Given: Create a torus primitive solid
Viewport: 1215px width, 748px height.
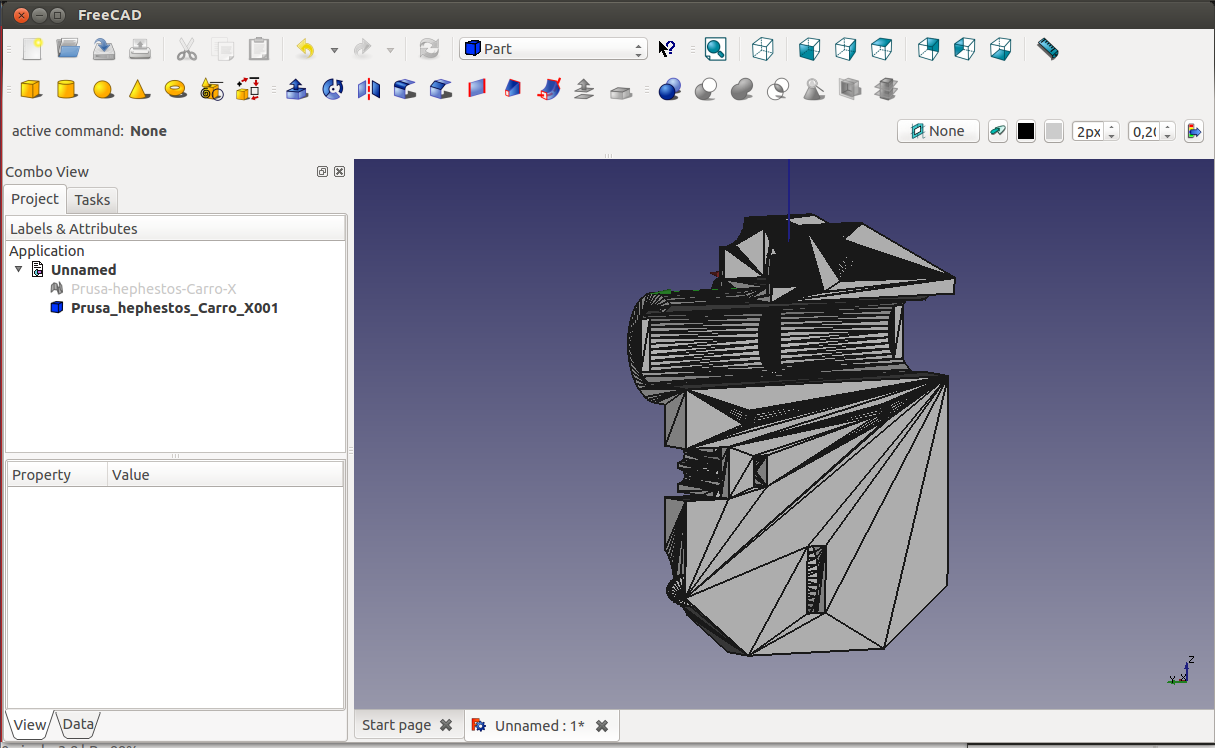Looking at the screenshot, I should (176, 90).
